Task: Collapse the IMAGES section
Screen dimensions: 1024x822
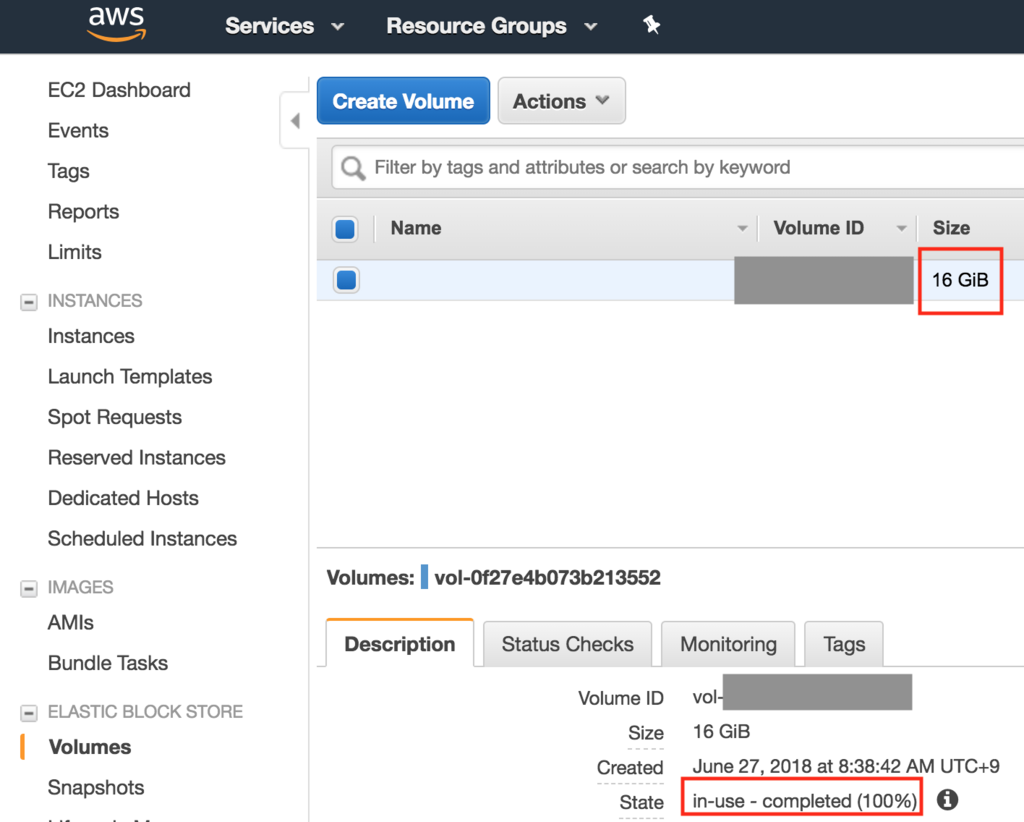Action: tap(29, 589)
